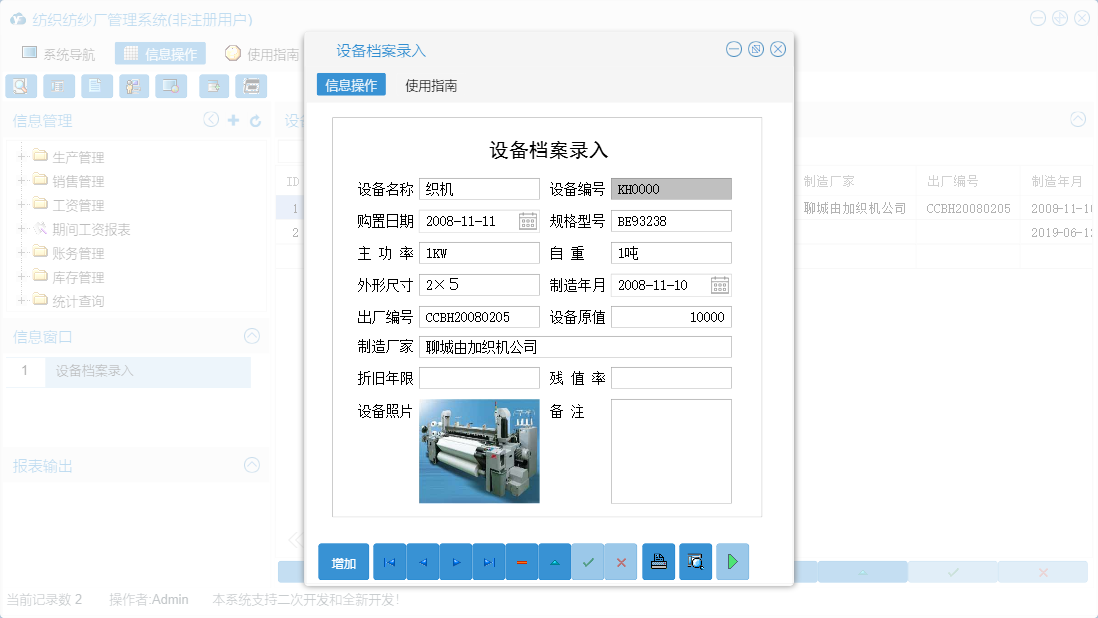Open the print icon in the record toolbar

click(x=658, y=561)
